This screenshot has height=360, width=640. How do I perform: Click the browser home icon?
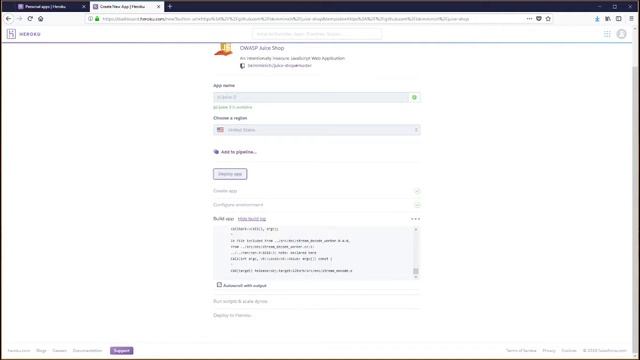[41, 19]
